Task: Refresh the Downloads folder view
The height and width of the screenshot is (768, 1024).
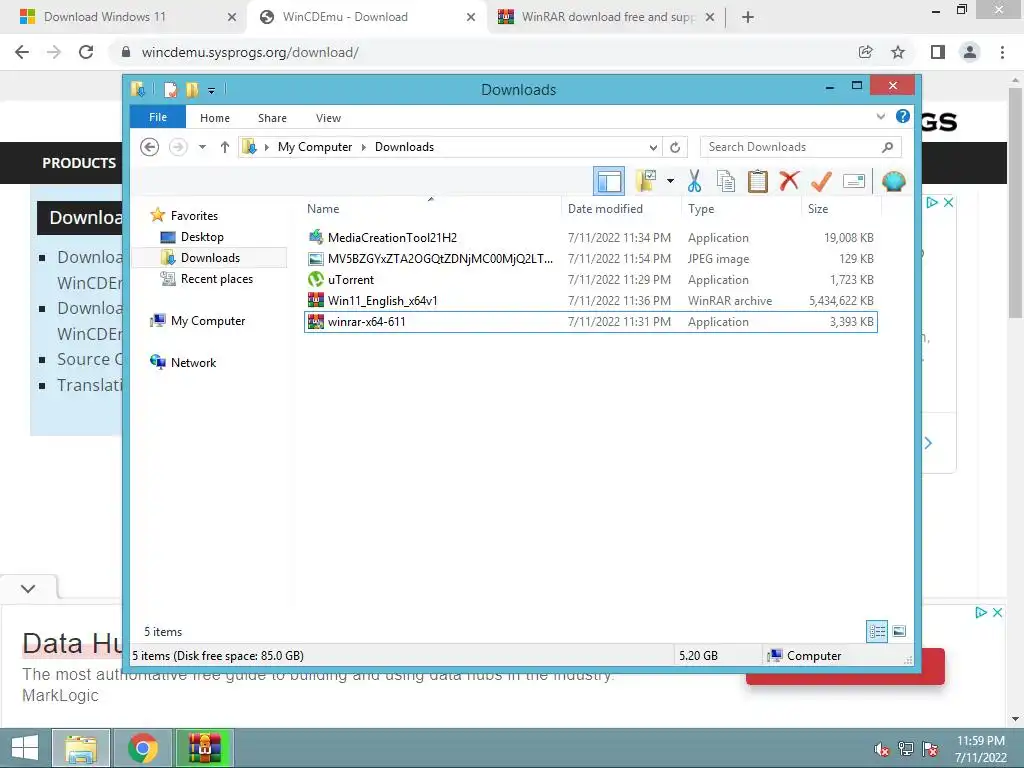Action: click(675, 147)
